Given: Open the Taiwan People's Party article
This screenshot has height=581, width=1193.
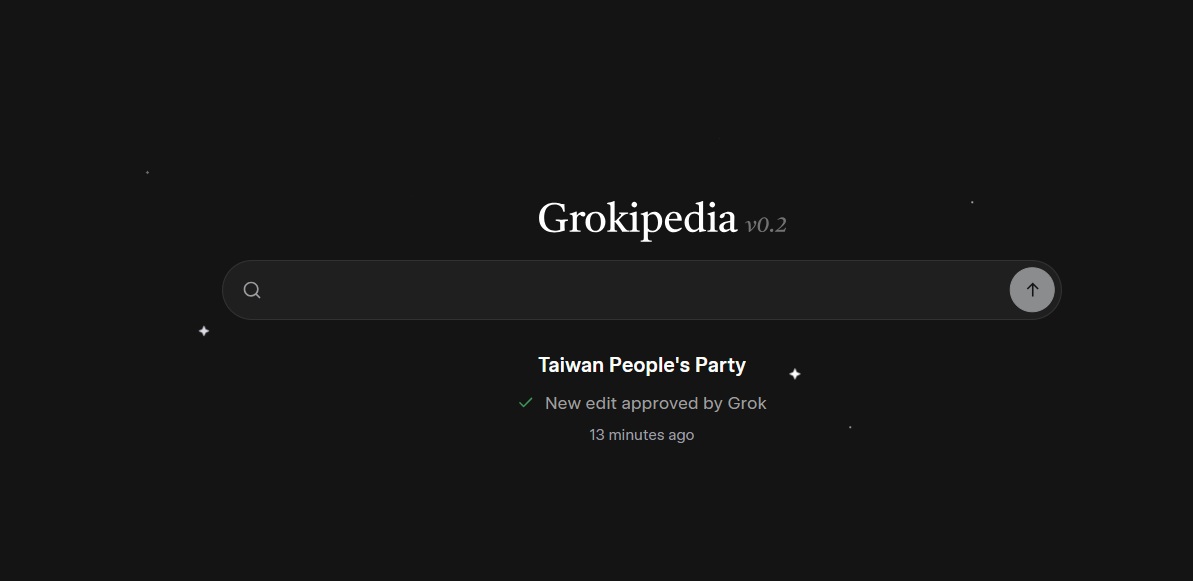Looking at the screenshot, I should coord(642,365).
